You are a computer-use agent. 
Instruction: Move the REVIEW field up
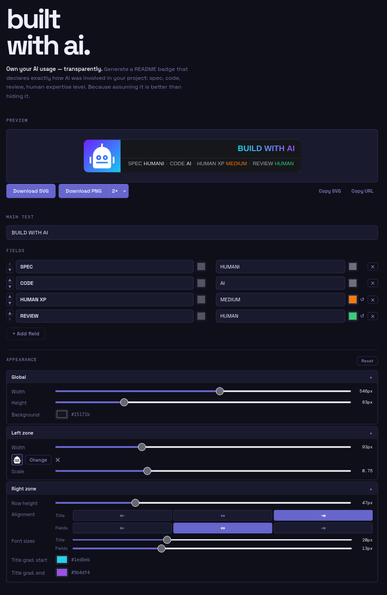point(10,313)
